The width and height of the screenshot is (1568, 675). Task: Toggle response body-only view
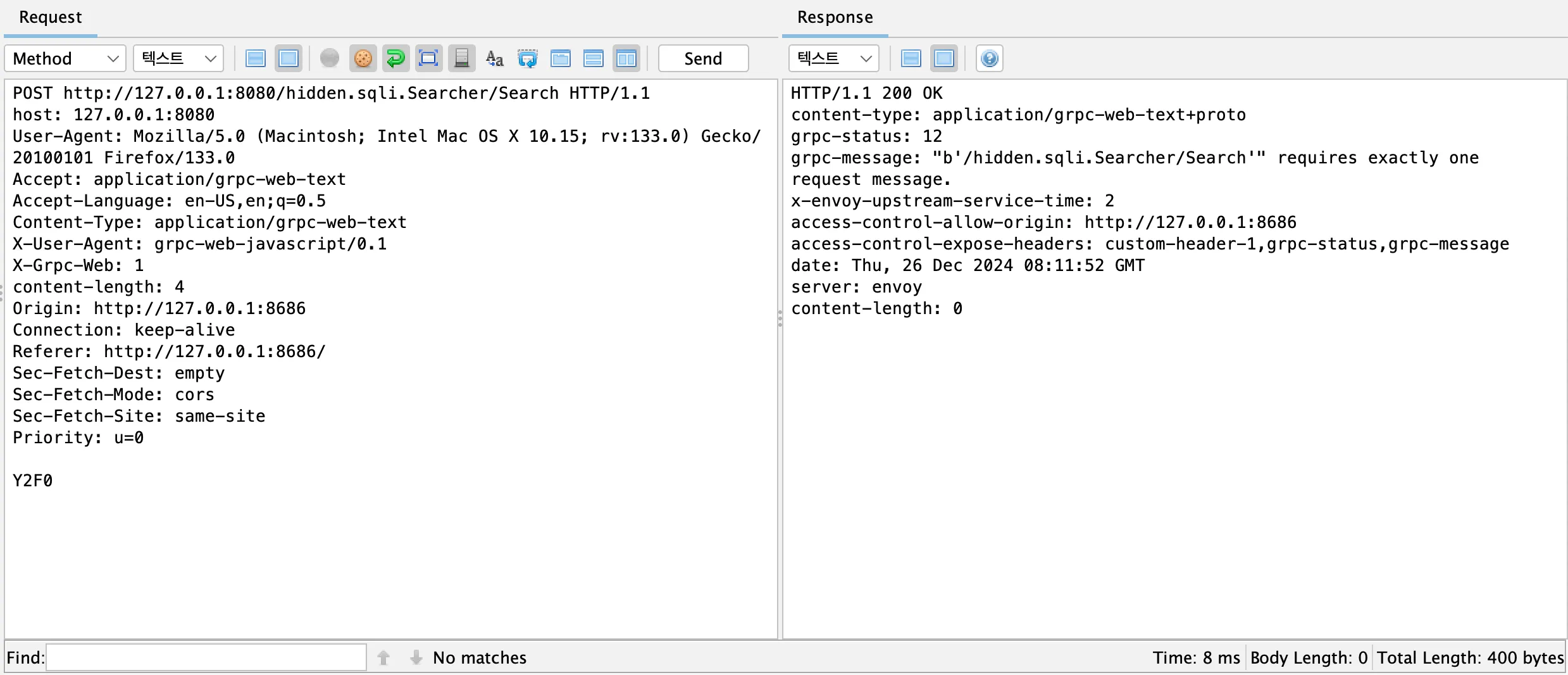943,58
